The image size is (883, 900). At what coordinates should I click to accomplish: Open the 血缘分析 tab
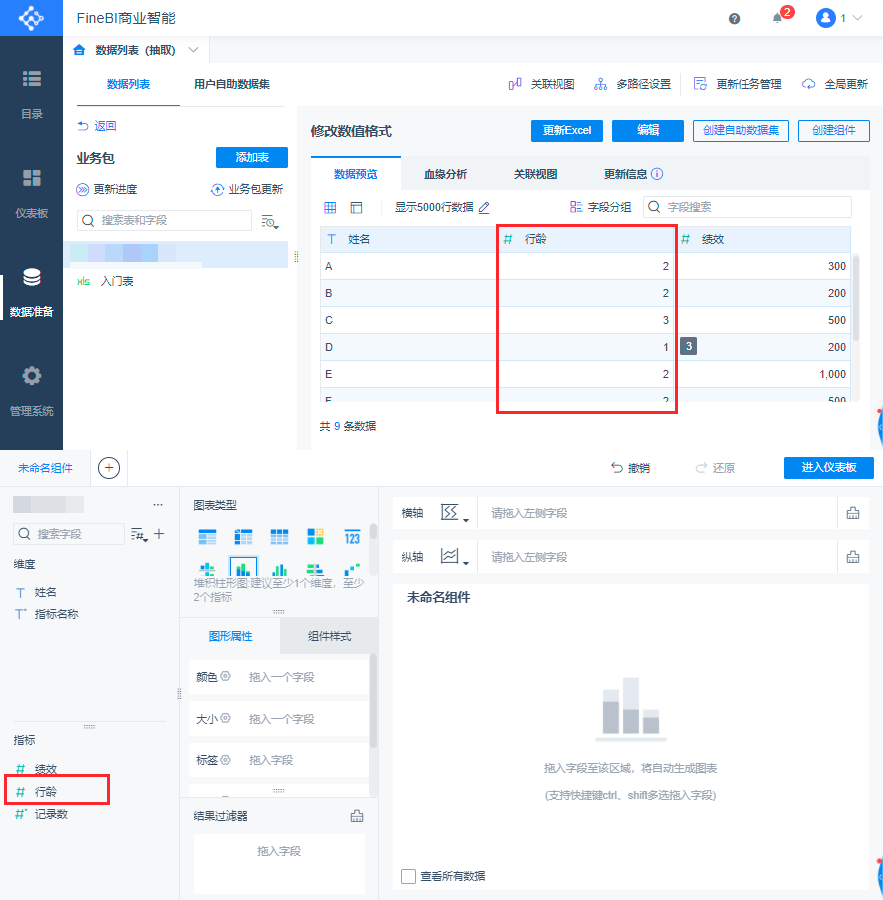click(446, 174)
